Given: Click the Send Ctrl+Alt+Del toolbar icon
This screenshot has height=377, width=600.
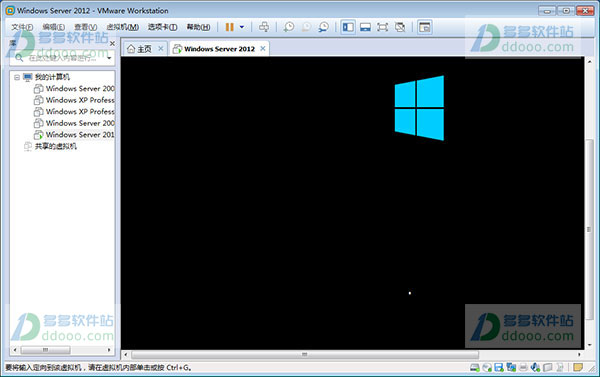Looking at the screenshot, I should [x=264, y=27].
